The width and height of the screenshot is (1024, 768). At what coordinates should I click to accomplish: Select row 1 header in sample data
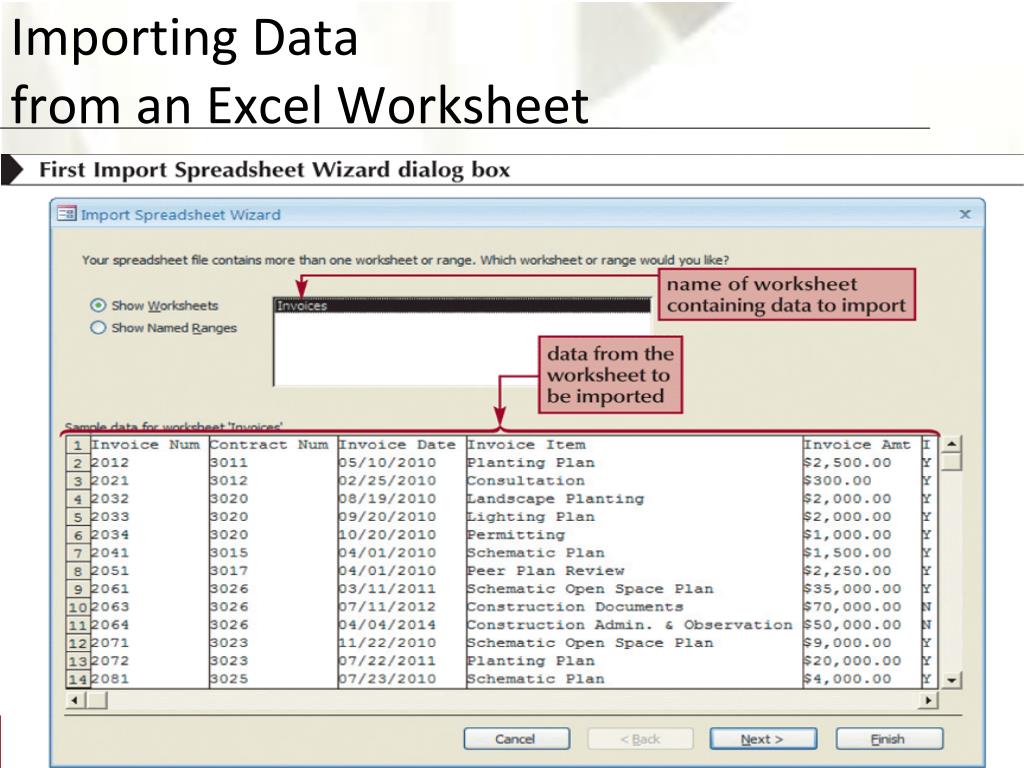pyautogui.click(x=77, y=445)
